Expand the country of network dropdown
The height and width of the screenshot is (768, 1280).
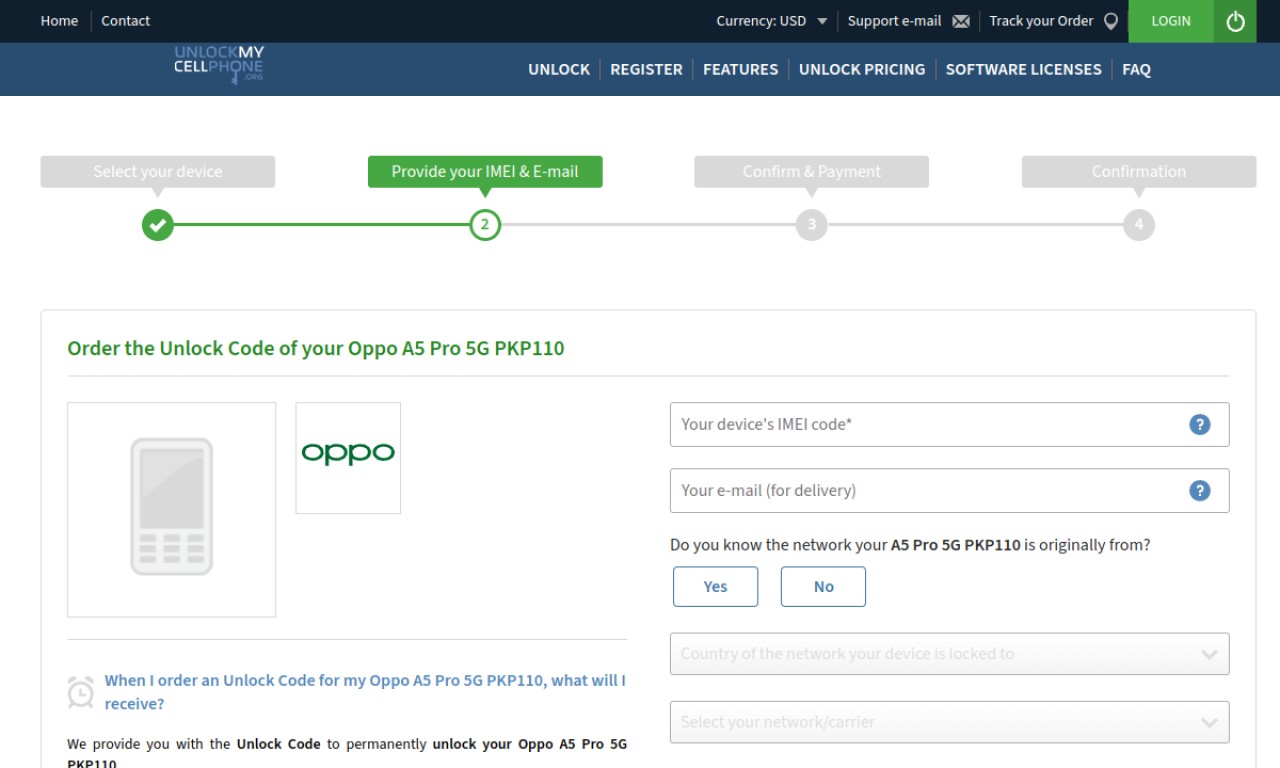pos(949,654)
